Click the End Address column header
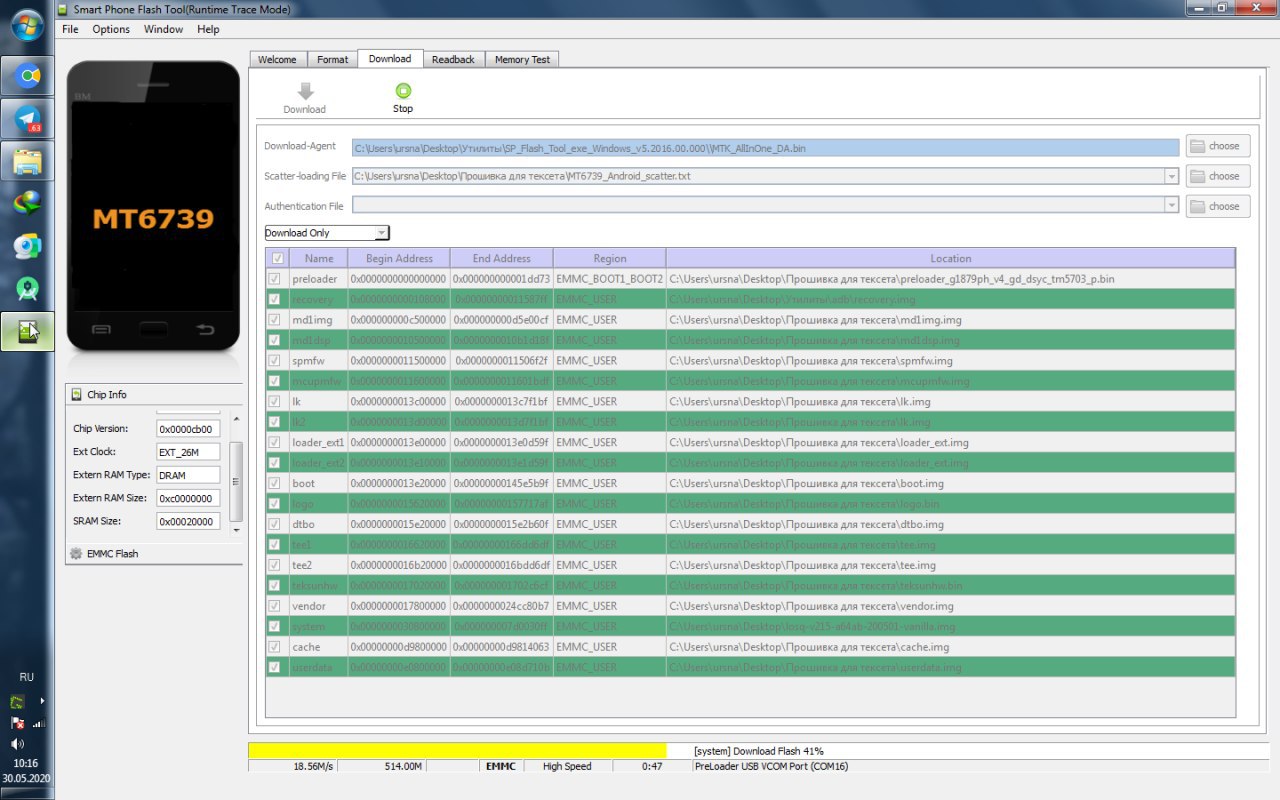This screenshot has height=800, width=1280. click(502, 258)
